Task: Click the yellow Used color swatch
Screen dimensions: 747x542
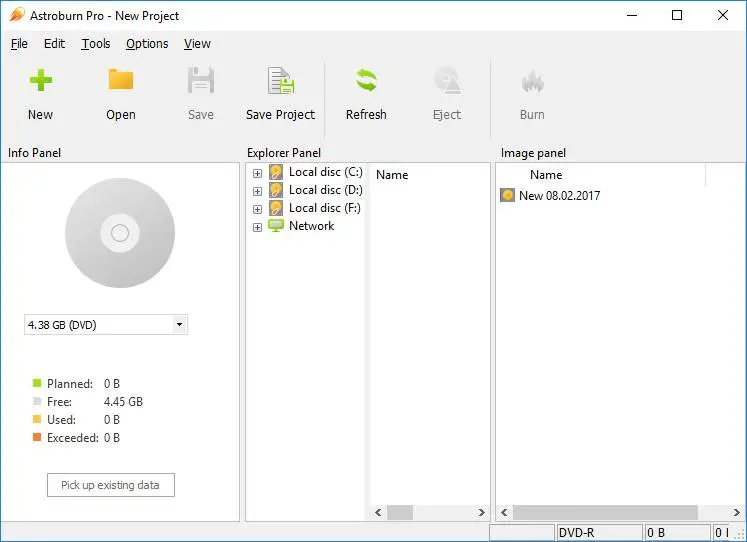Action: pos(37,419)
